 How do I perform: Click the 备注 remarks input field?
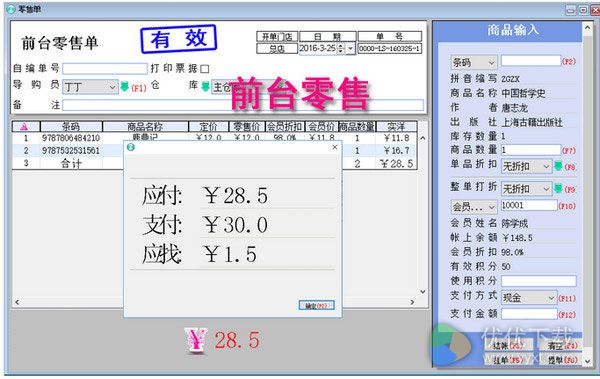pyautogui.click(x=243, y=105)
